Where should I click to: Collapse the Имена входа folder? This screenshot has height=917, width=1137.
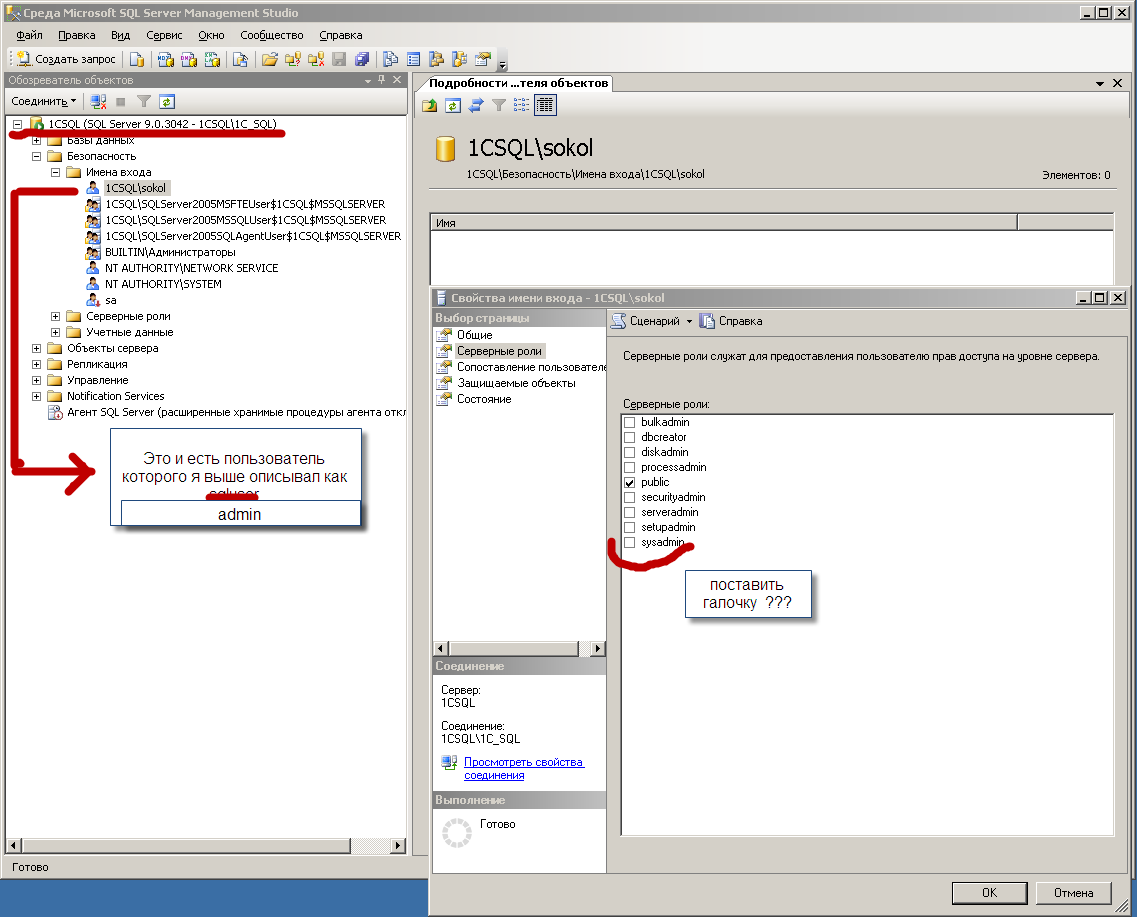click(55, 173)
